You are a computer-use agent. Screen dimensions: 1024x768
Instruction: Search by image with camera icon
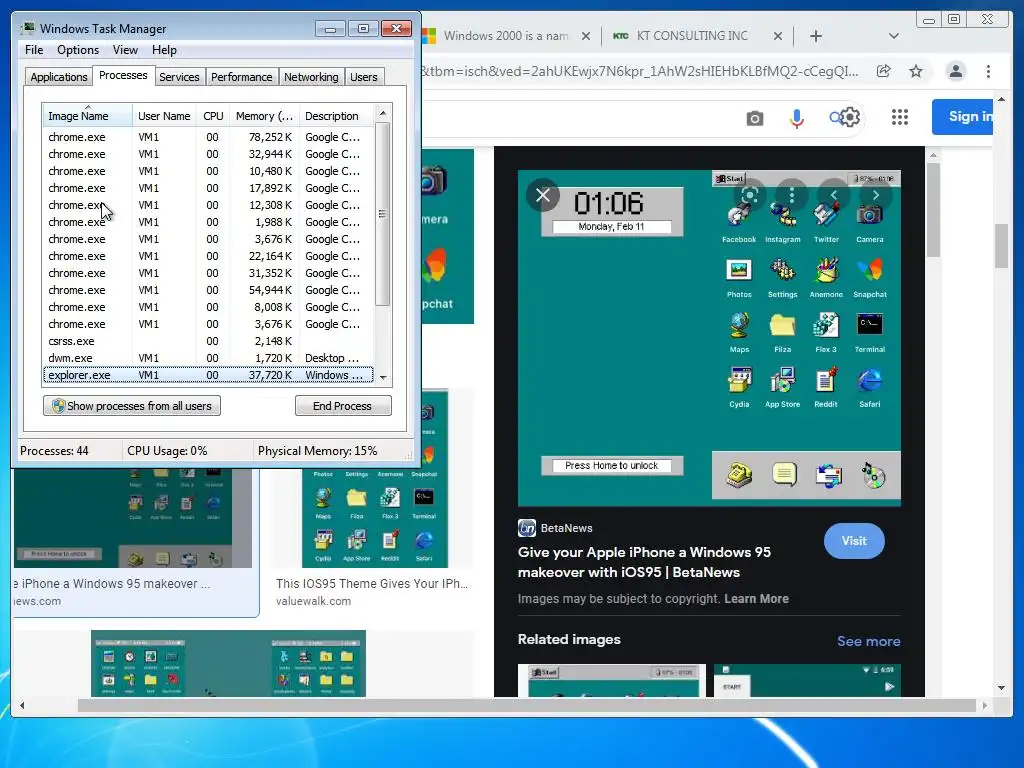coord(755,118)
